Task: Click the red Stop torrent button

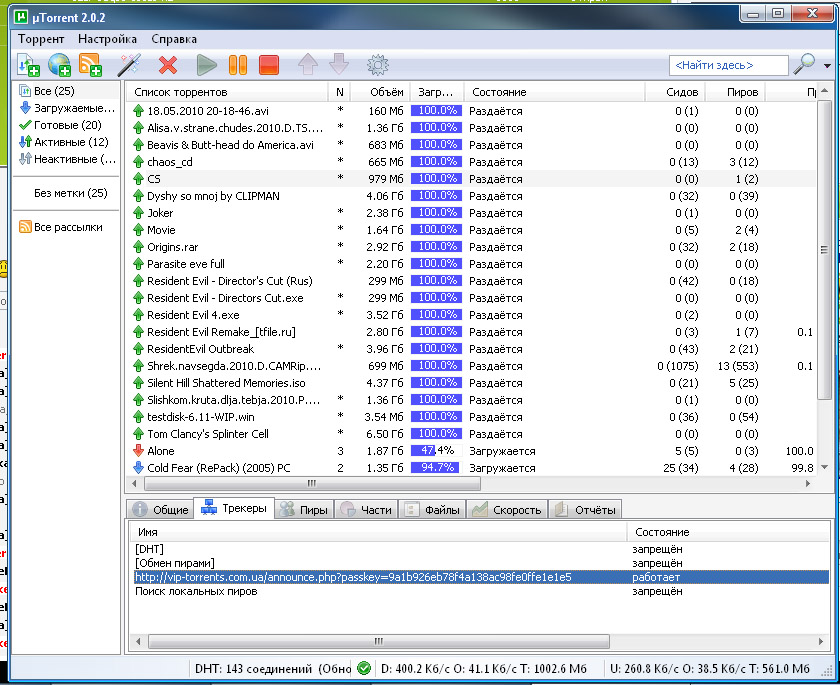Action: click(269, 65)
